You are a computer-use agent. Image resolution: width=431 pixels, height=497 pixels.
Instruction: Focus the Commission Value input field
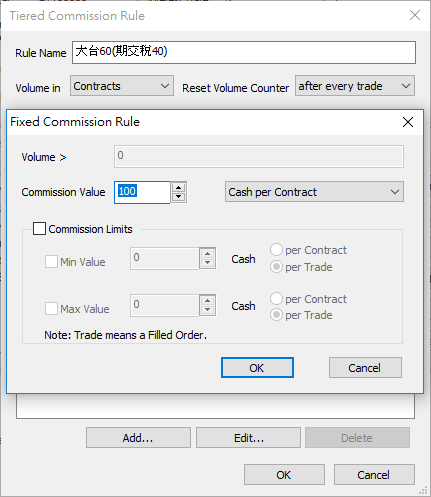coord(142,192)
